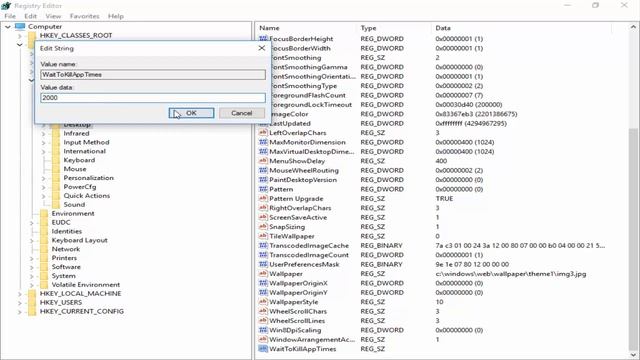
Task: Confirm Edit String dialog with OK
Action: [x=191, y=113]
